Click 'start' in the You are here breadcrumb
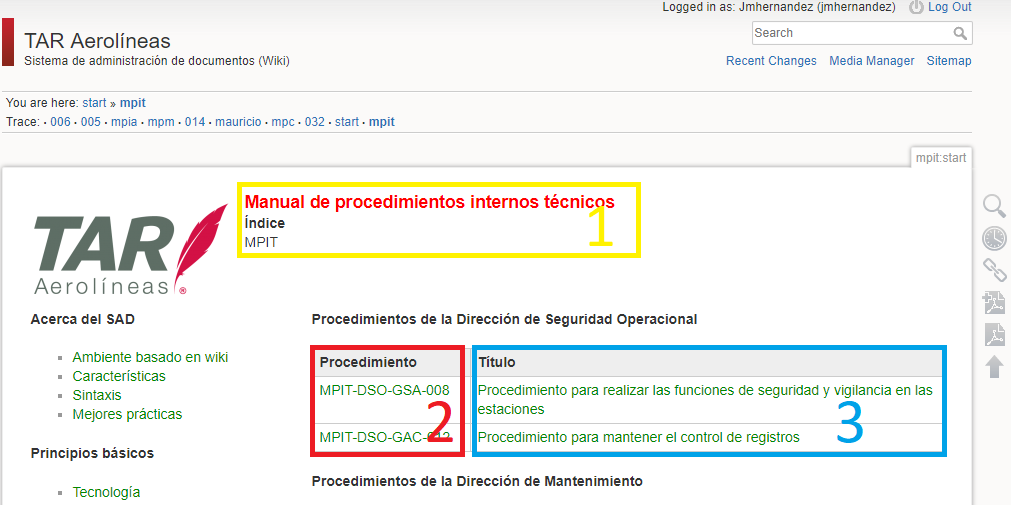 pos(94,103)
